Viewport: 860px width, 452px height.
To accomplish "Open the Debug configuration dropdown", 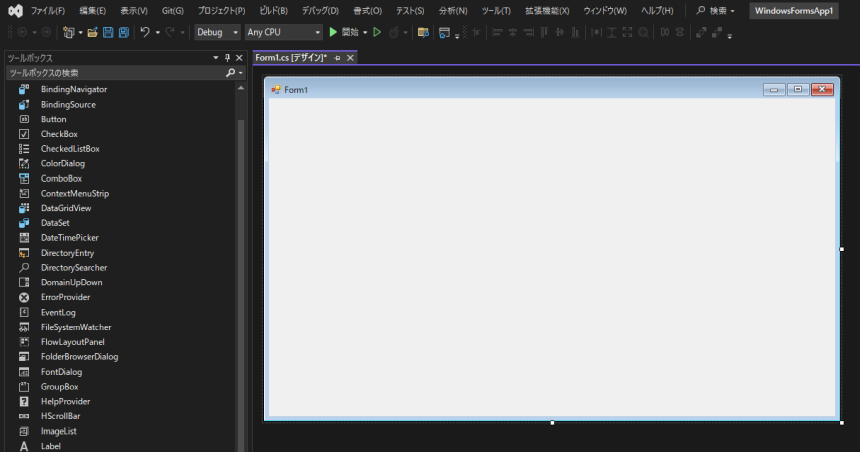I will coord(217,32).
